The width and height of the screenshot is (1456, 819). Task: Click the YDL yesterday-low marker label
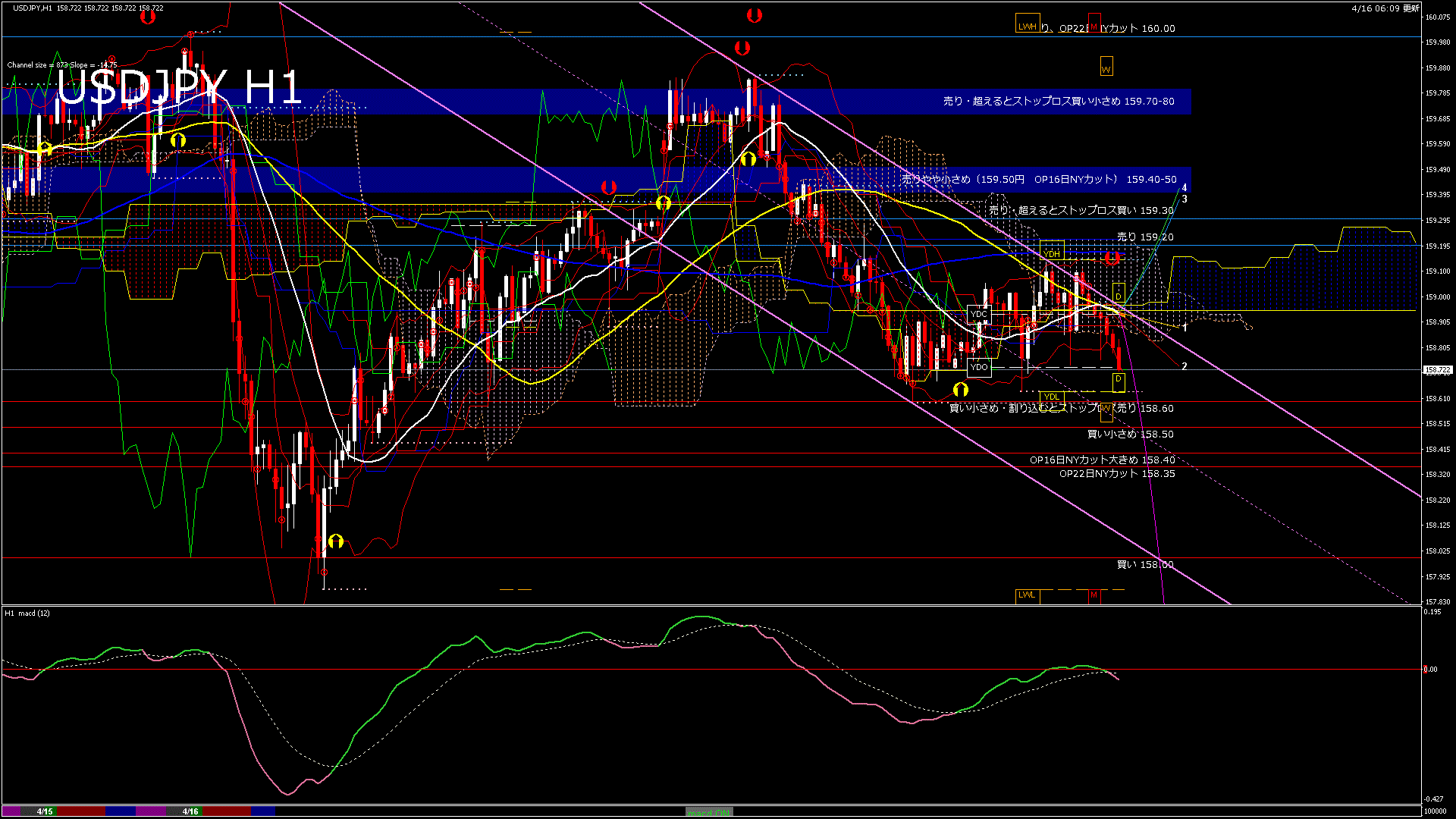pos(1052,397)
